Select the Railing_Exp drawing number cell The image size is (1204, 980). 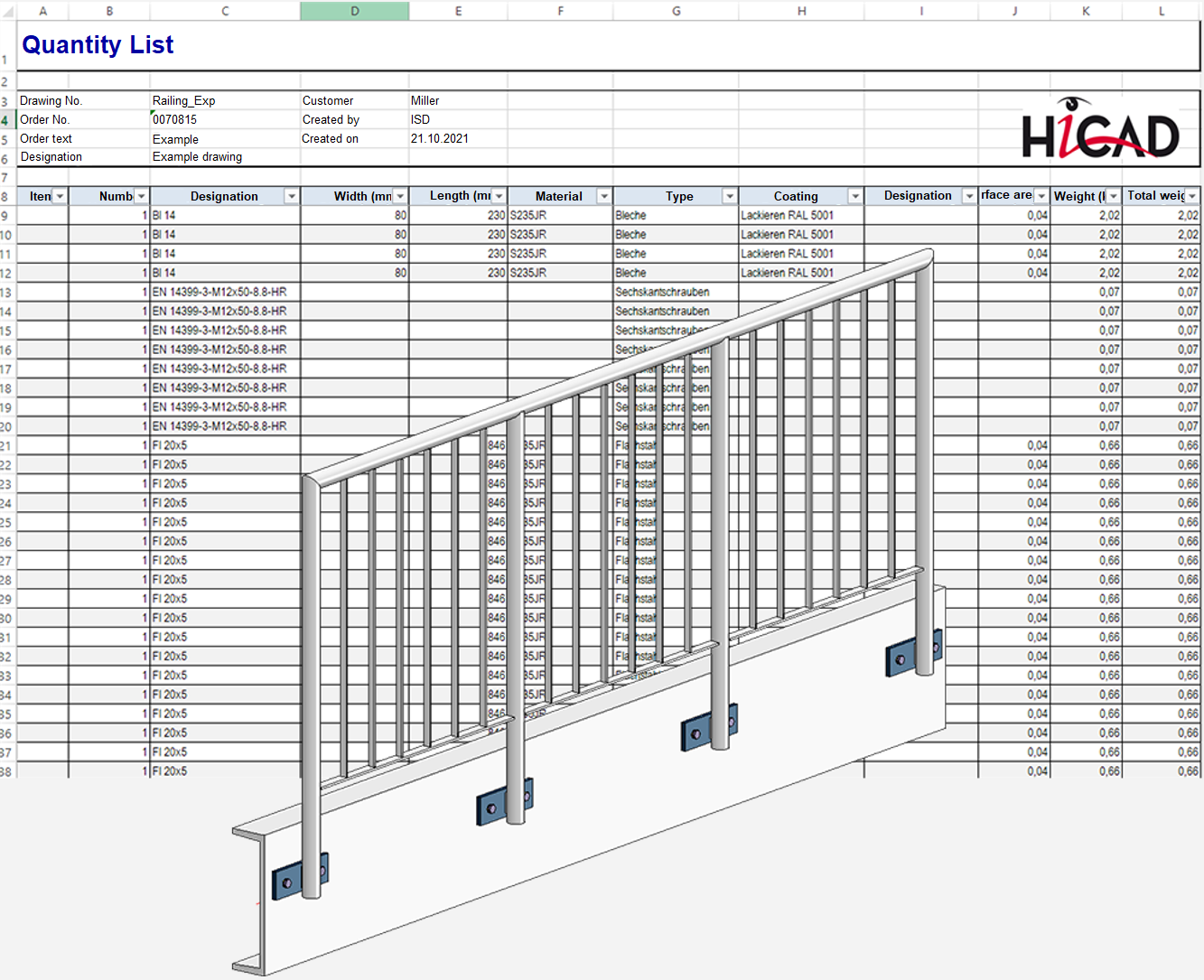225,100
